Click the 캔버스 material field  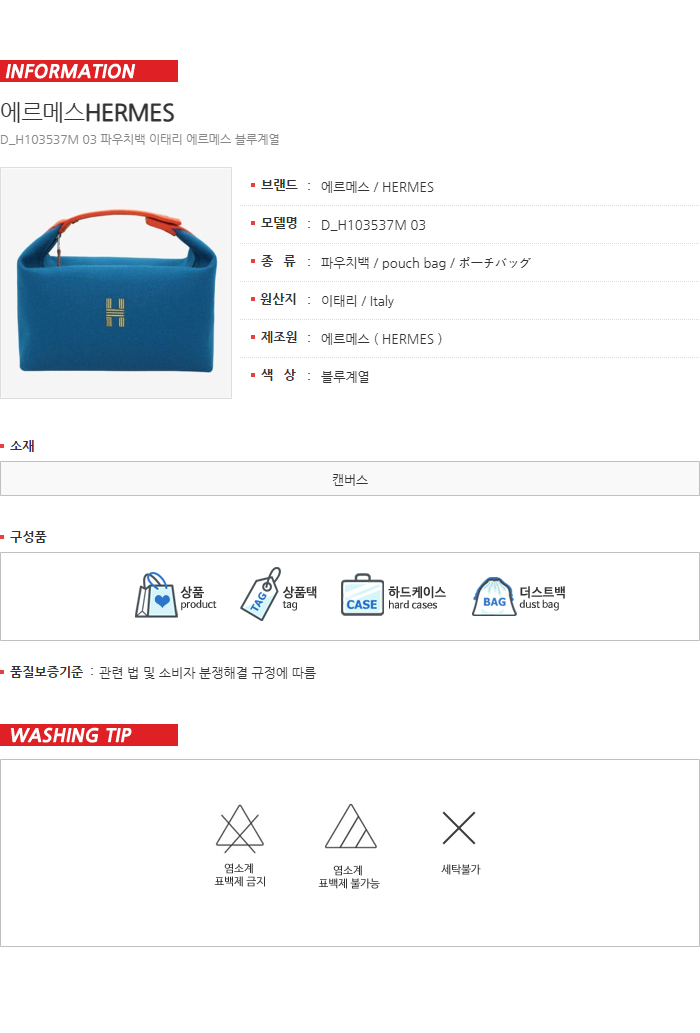pos(350,479)
